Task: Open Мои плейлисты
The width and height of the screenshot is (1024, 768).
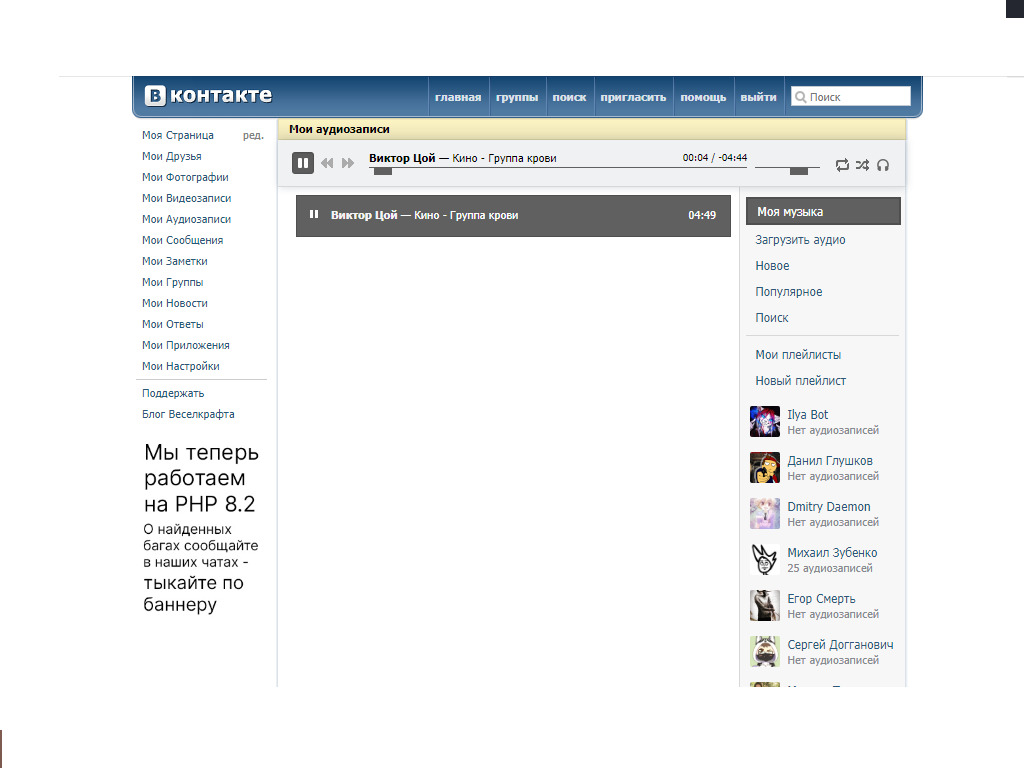Action: pyautogui.click(x=798, y=355)
